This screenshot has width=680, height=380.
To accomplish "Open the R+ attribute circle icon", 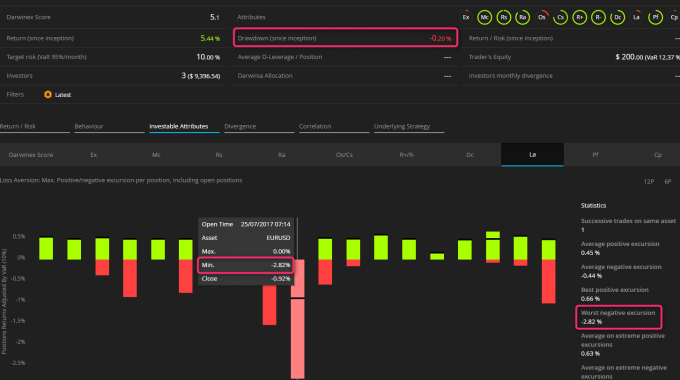I will pos(579,17).
